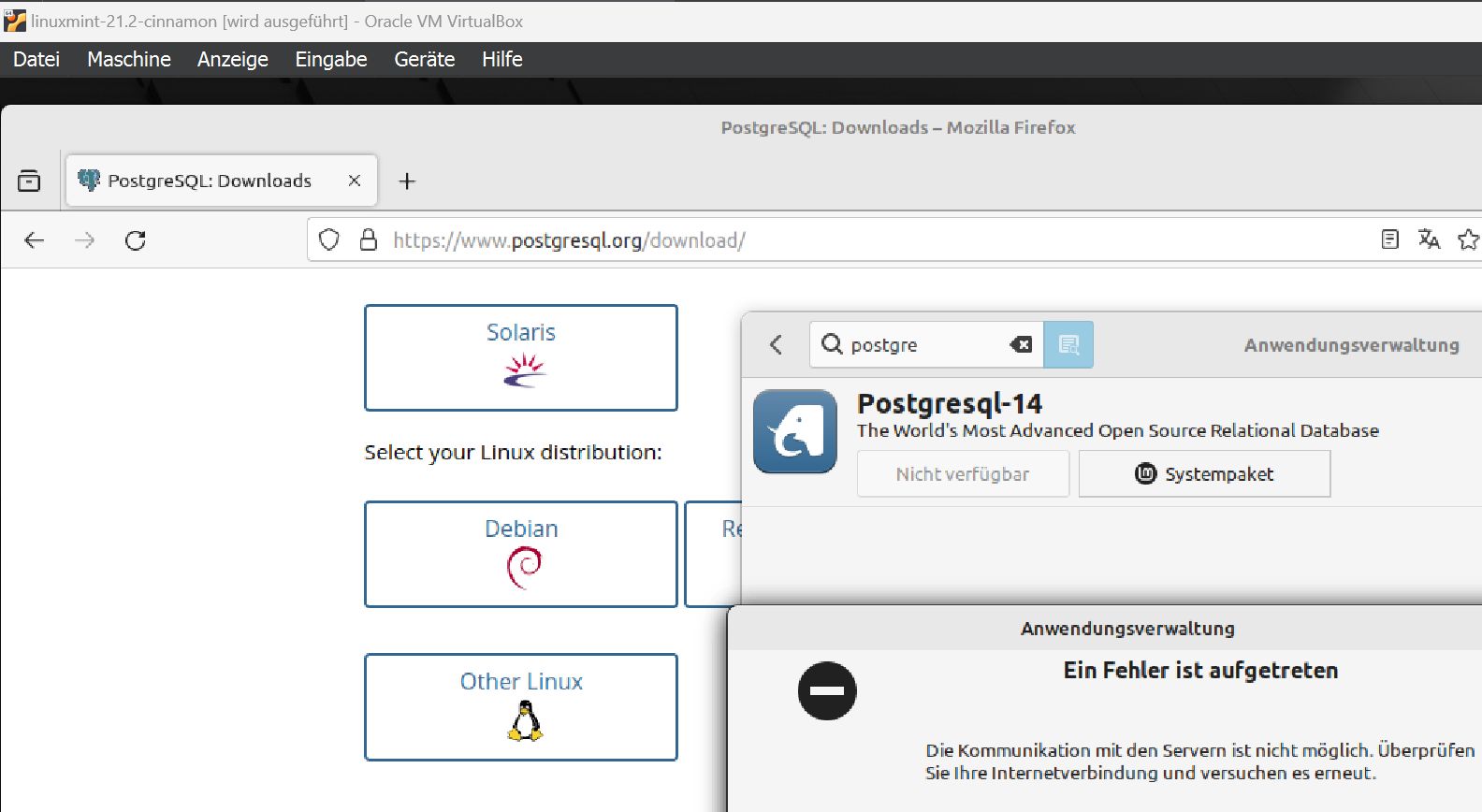This screenshot has height=812, width=1482.
Task: Open the Geräte menu
Action: [425, 59]
